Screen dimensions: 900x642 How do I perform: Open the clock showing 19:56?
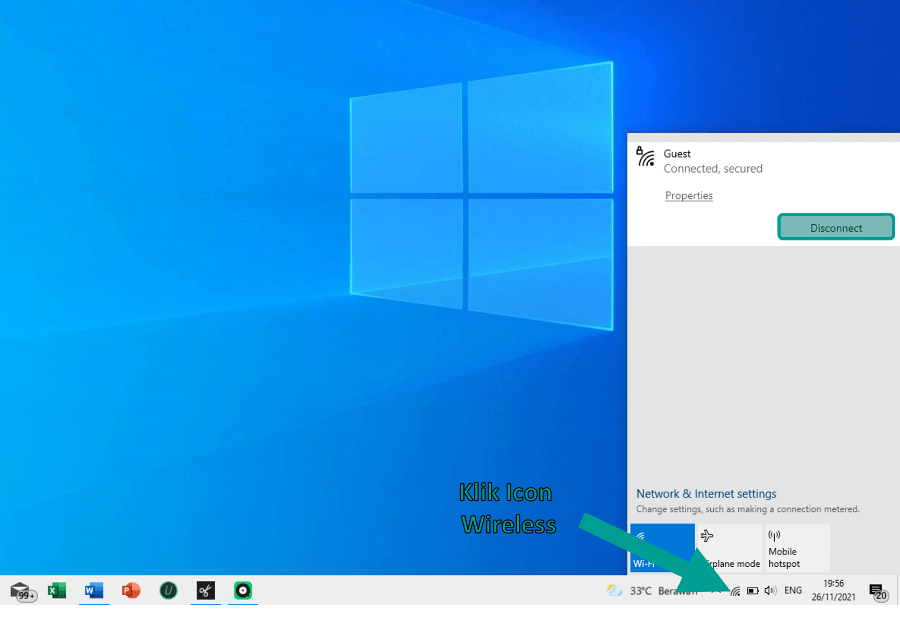point(833,583)
